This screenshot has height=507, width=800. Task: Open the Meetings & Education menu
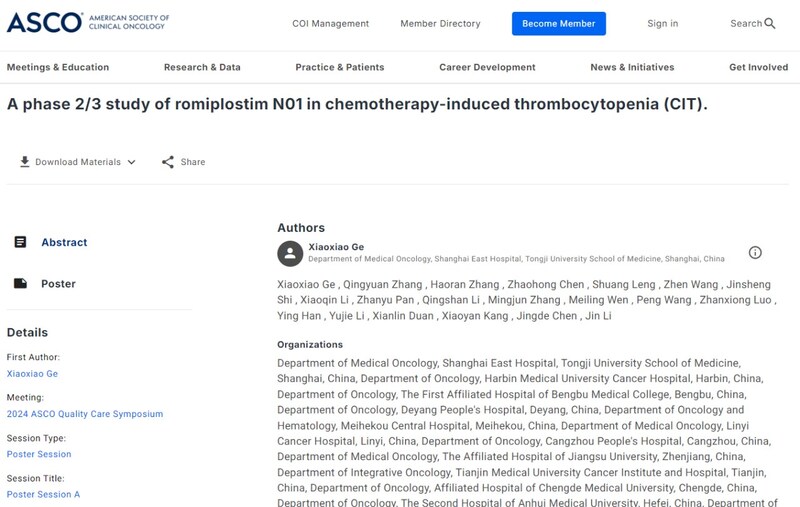coord(58,67)
